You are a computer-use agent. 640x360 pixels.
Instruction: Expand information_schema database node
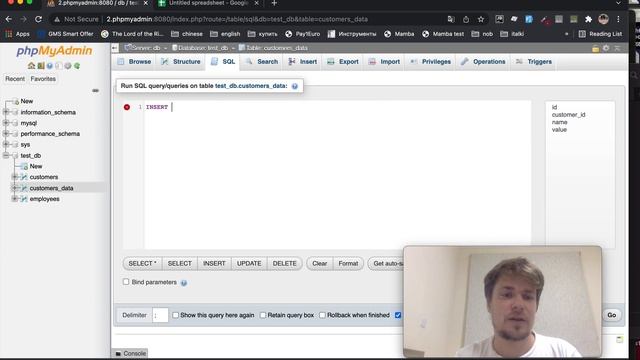point(6,112)
